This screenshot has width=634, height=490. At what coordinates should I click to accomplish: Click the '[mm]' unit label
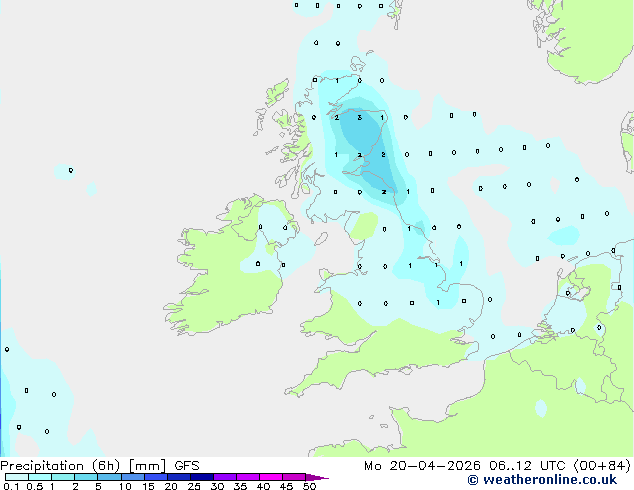(148, 466)
